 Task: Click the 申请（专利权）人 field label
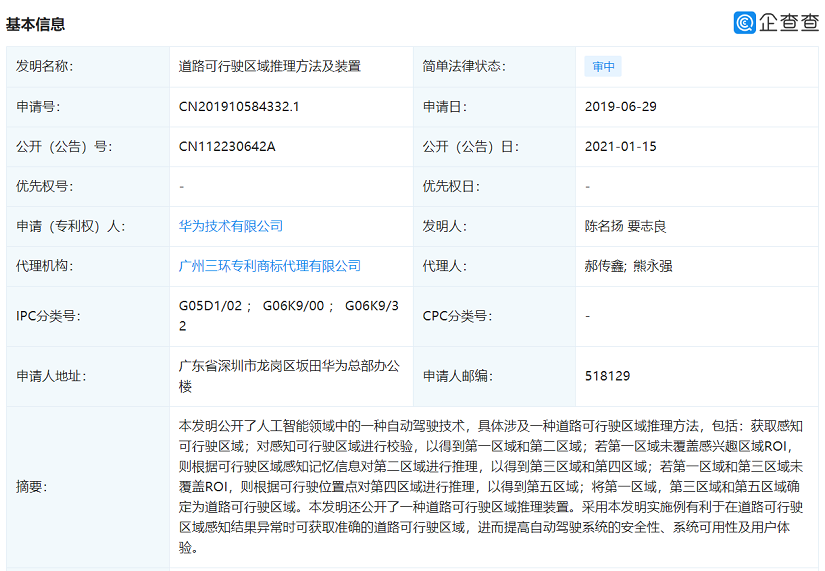click(x=71, y=226)
